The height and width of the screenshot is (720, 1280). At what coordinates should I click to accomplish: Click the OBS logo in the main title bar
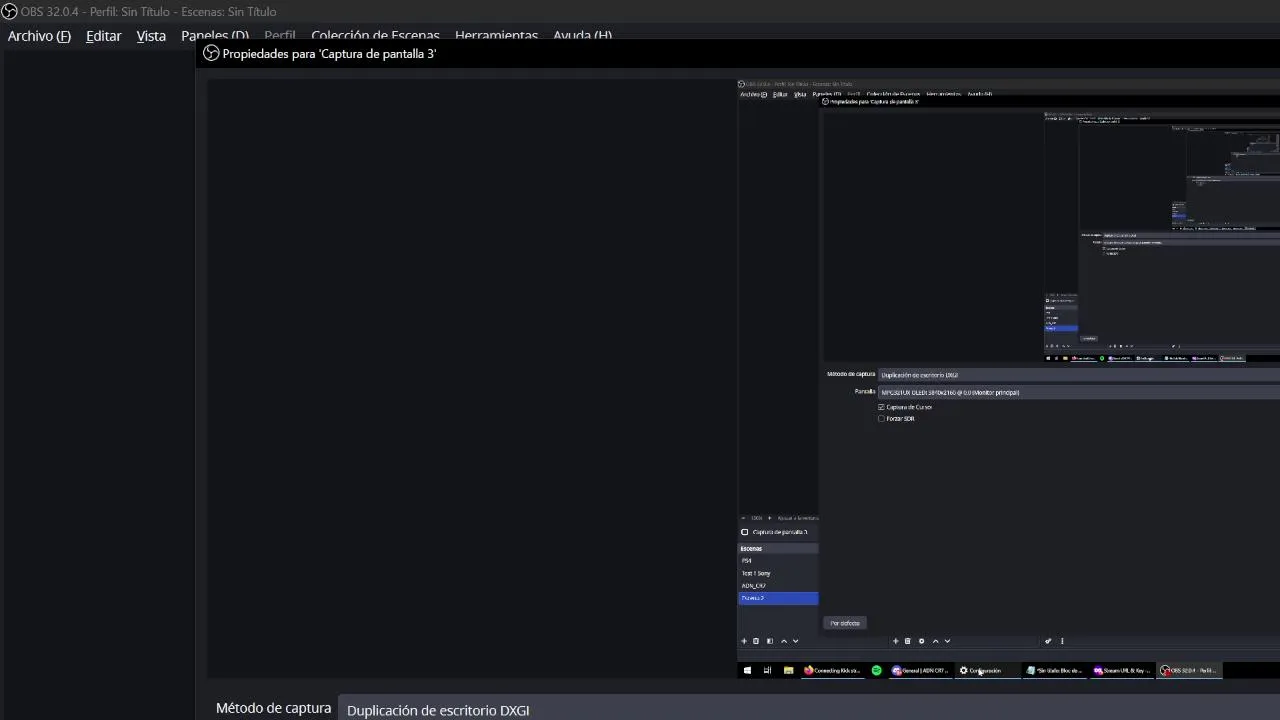pos(9,11)
